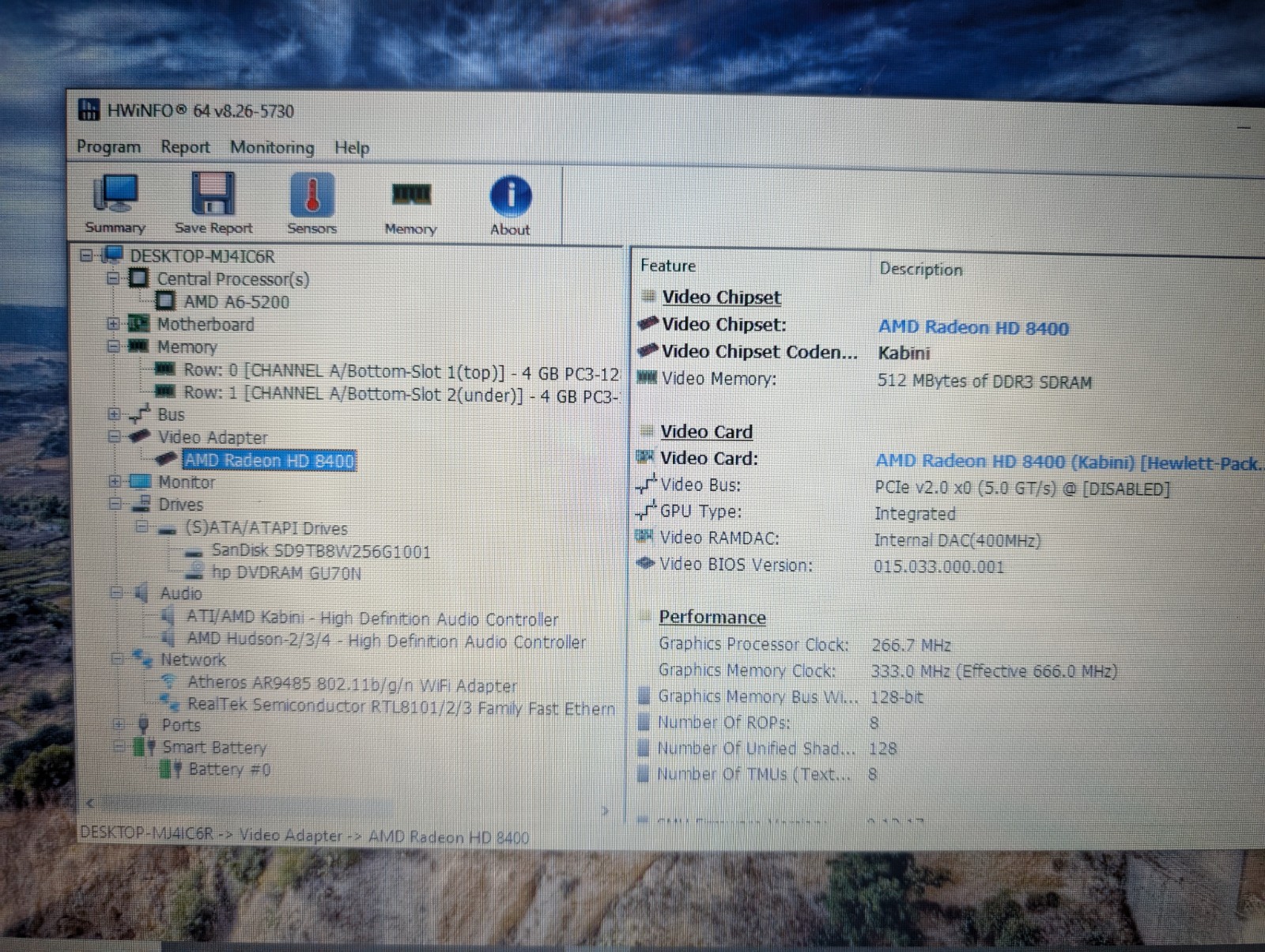Collapse the Memory tree node

112,346
